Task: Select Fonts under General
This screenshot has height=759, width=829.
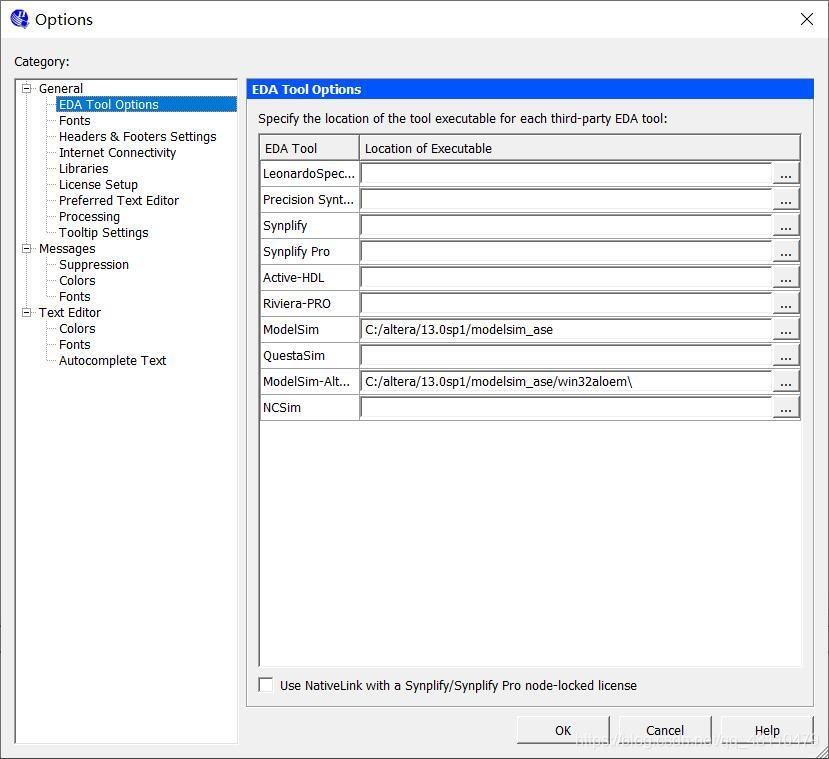Action: click(x=75, y=121)
